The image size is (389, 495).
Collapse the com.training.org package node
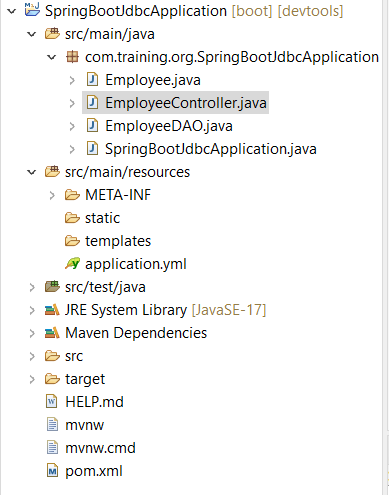coord(52,57)
